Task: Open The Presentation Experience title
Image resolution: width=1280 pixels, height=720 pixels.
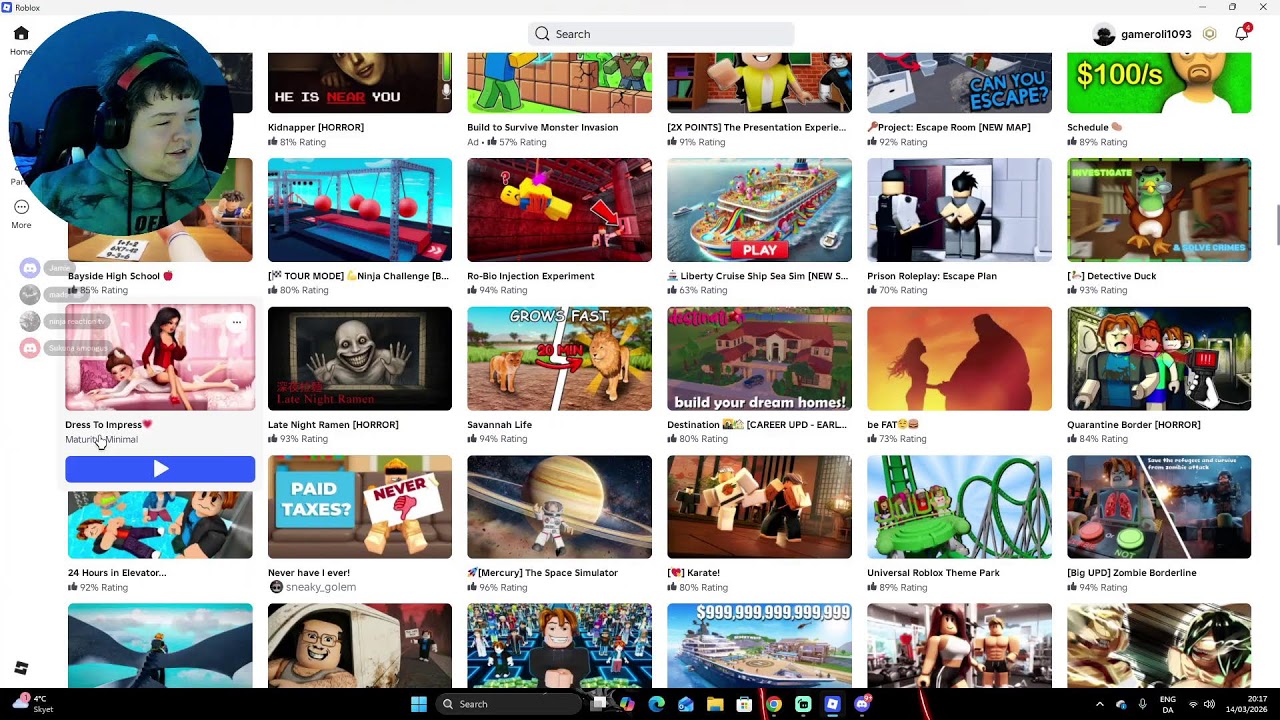Action: tap(757, 127)
